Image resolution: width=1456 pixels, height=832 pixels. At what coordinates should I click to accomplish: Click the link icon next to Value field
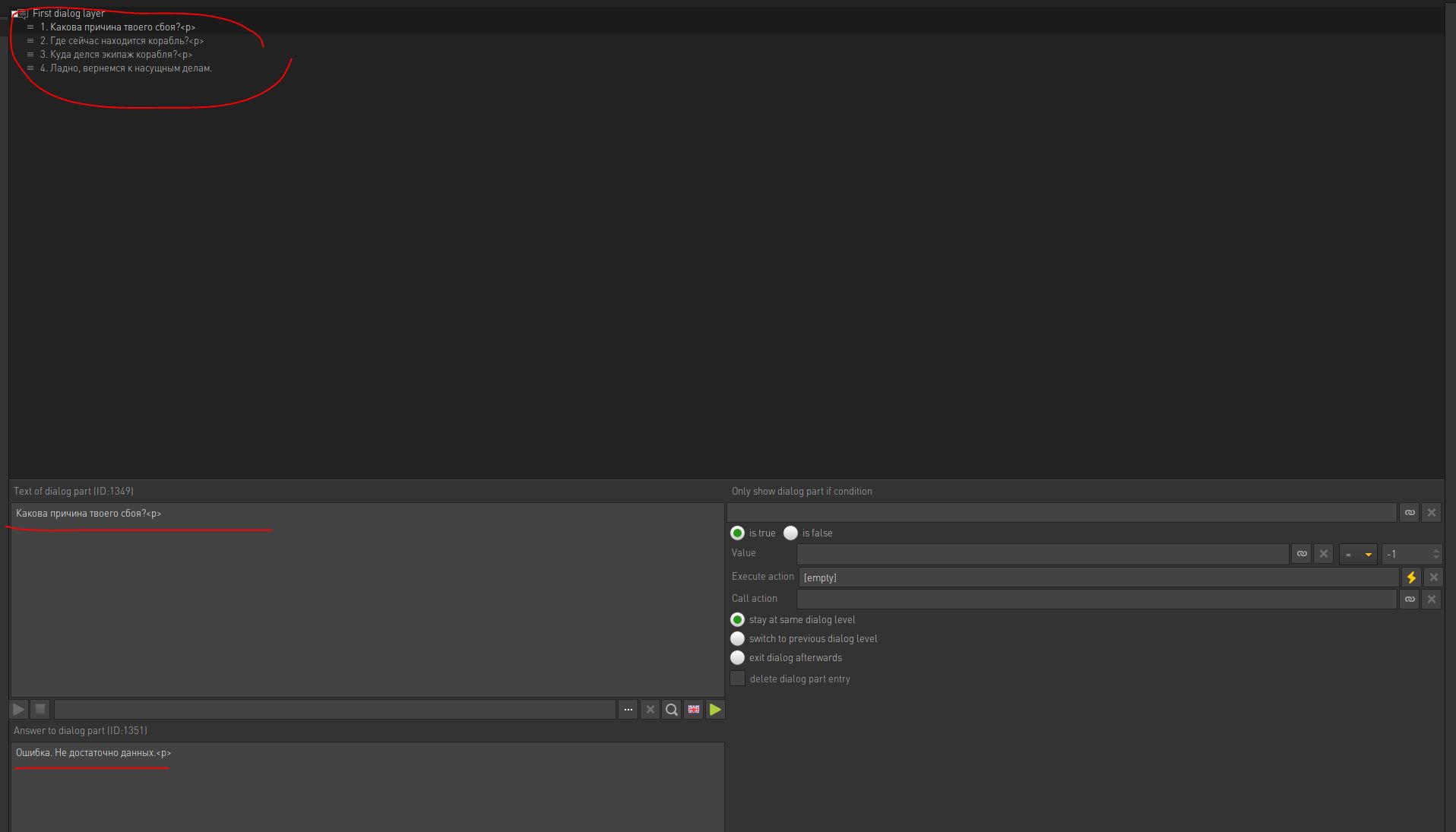pyautogui.click(x=1302, y=554)
